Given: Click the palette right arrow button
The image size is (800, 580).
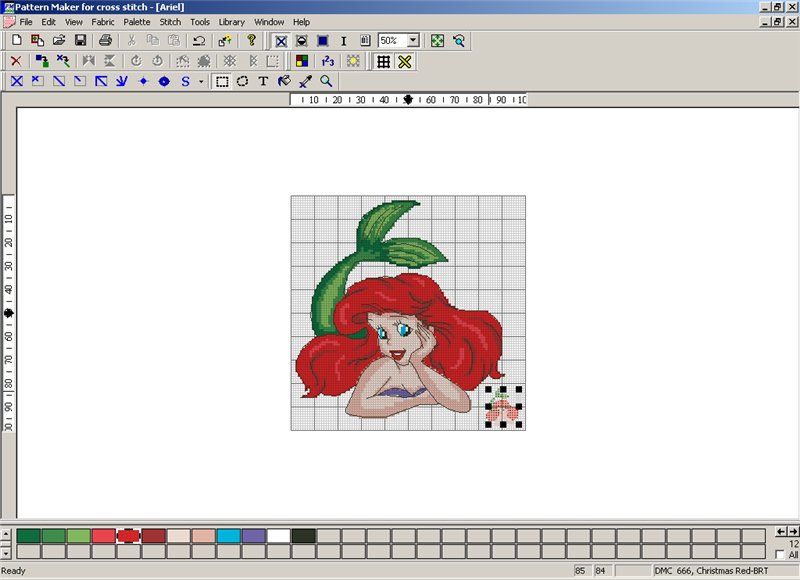Looking at the screenshot, I should [792, 532].
